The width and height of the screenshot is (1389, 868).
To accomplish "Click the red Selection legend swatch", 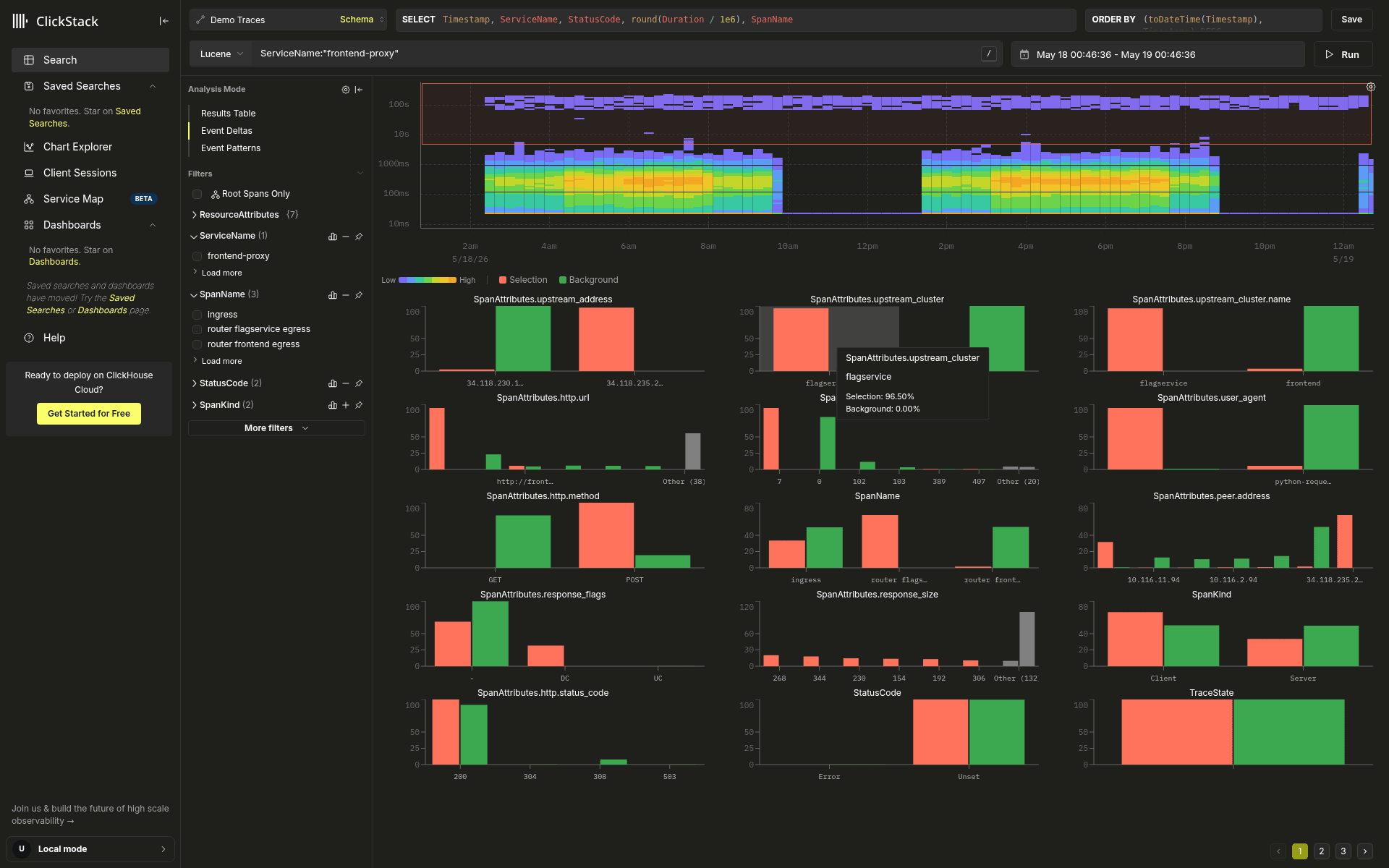I will coord(503,280).
